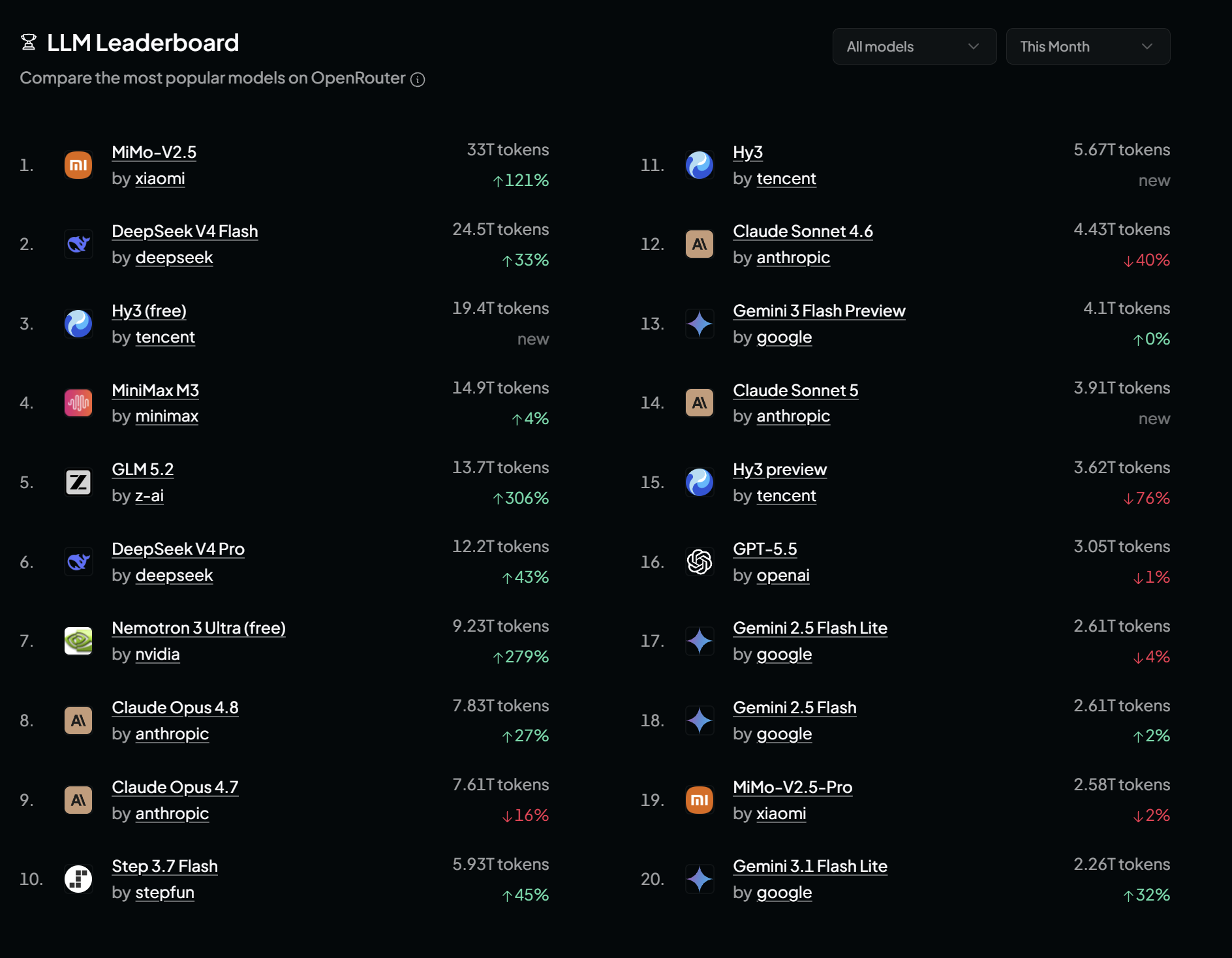Open the GLM 5.2 model link
The width and height of the screenshot is (1232, 958).
point(142,469)
